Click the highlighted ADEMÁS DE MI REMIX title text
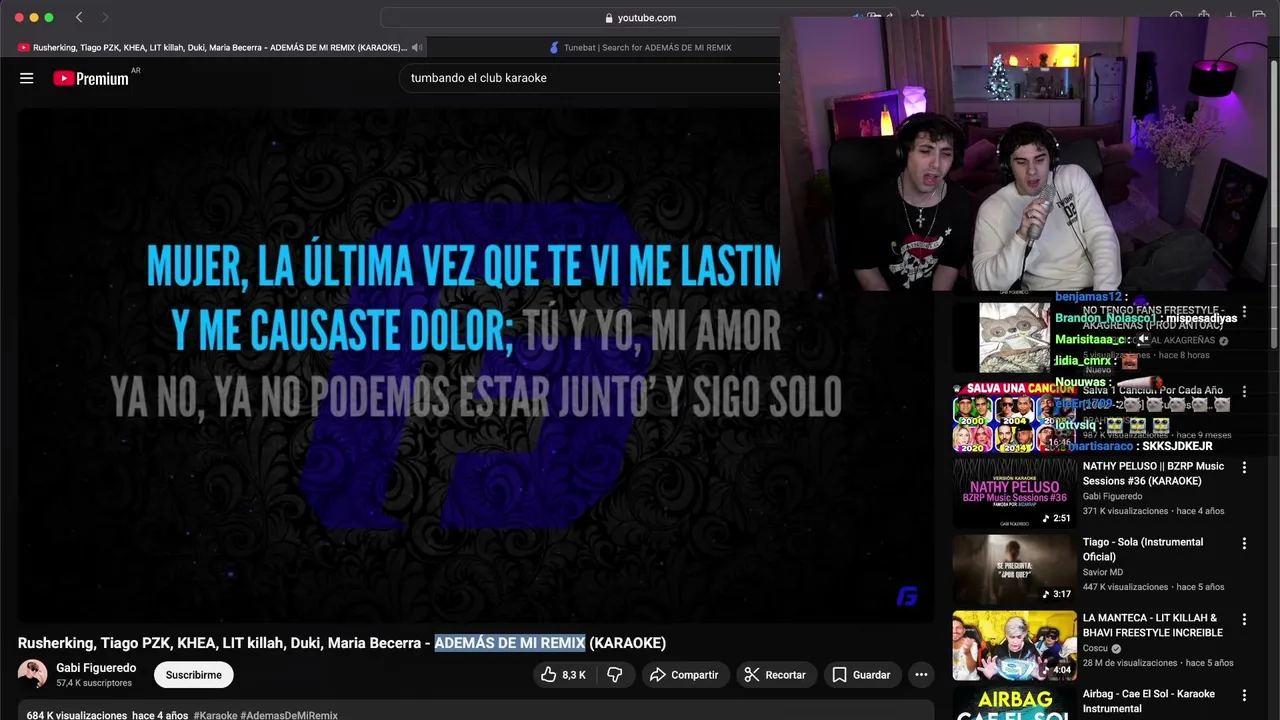The width and height of the screenshot is (1280, 720). [510, 643]
